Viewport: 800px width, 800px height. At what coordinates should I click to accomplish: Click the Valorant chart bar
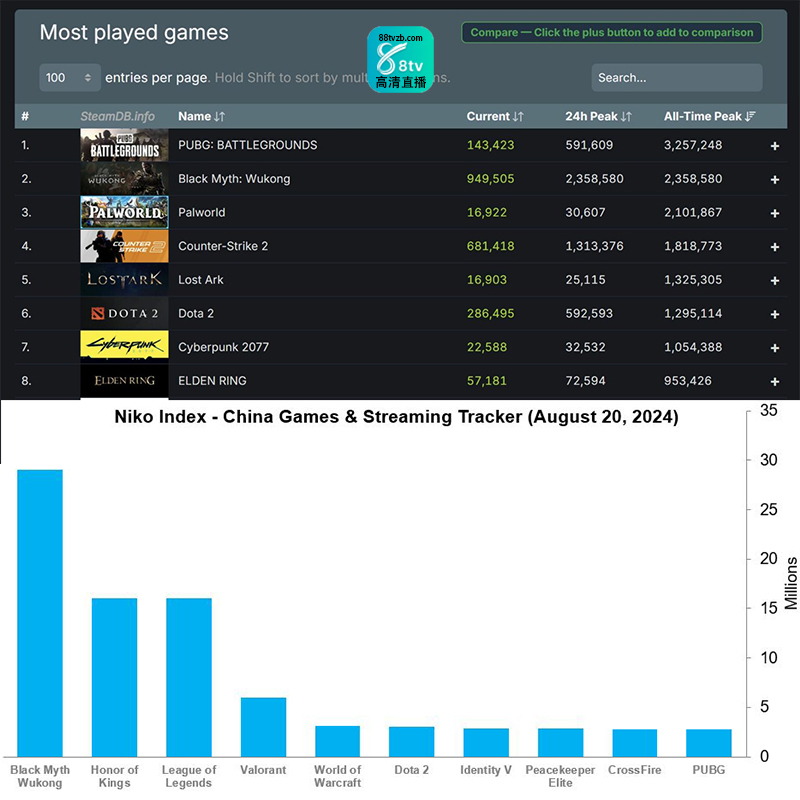[263, 727]
